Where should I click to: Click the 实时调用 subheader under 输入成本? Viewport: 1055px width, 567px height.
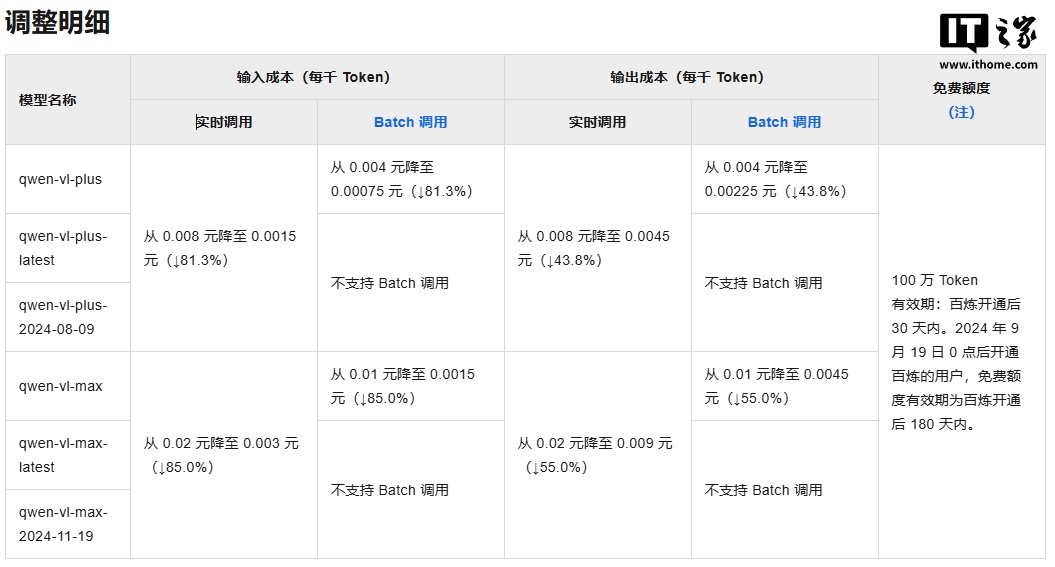click(x=224, y=122)
